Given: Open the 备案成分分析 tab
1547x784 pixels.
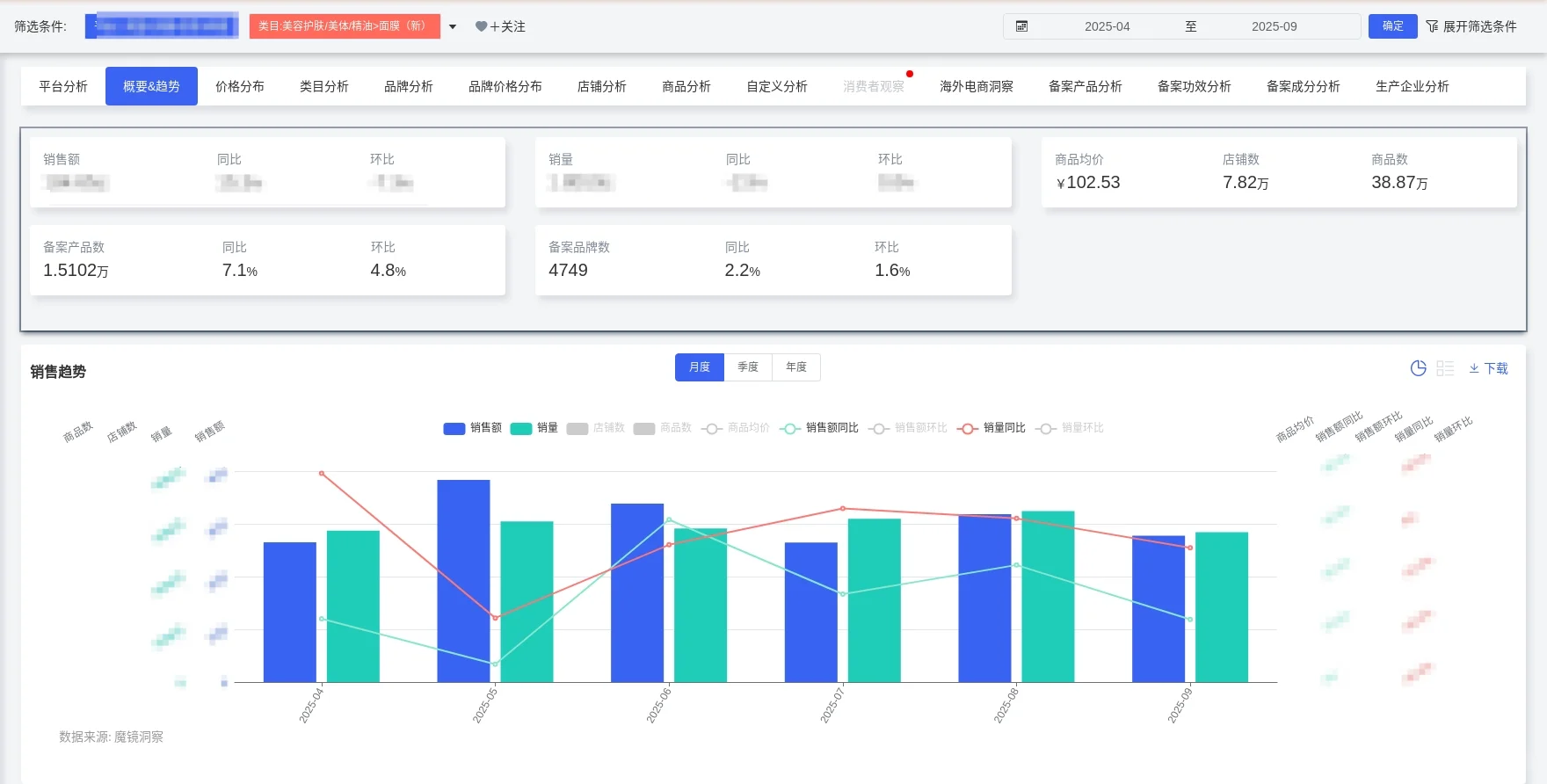Looking at the screenshot, I should coord(1304,86).
